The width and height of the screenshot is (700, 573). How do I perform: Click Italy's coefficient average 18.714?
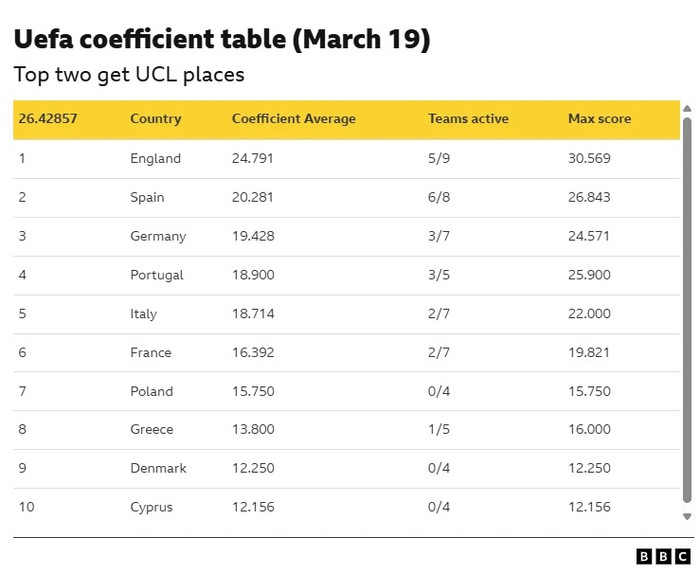coord(253,314)
